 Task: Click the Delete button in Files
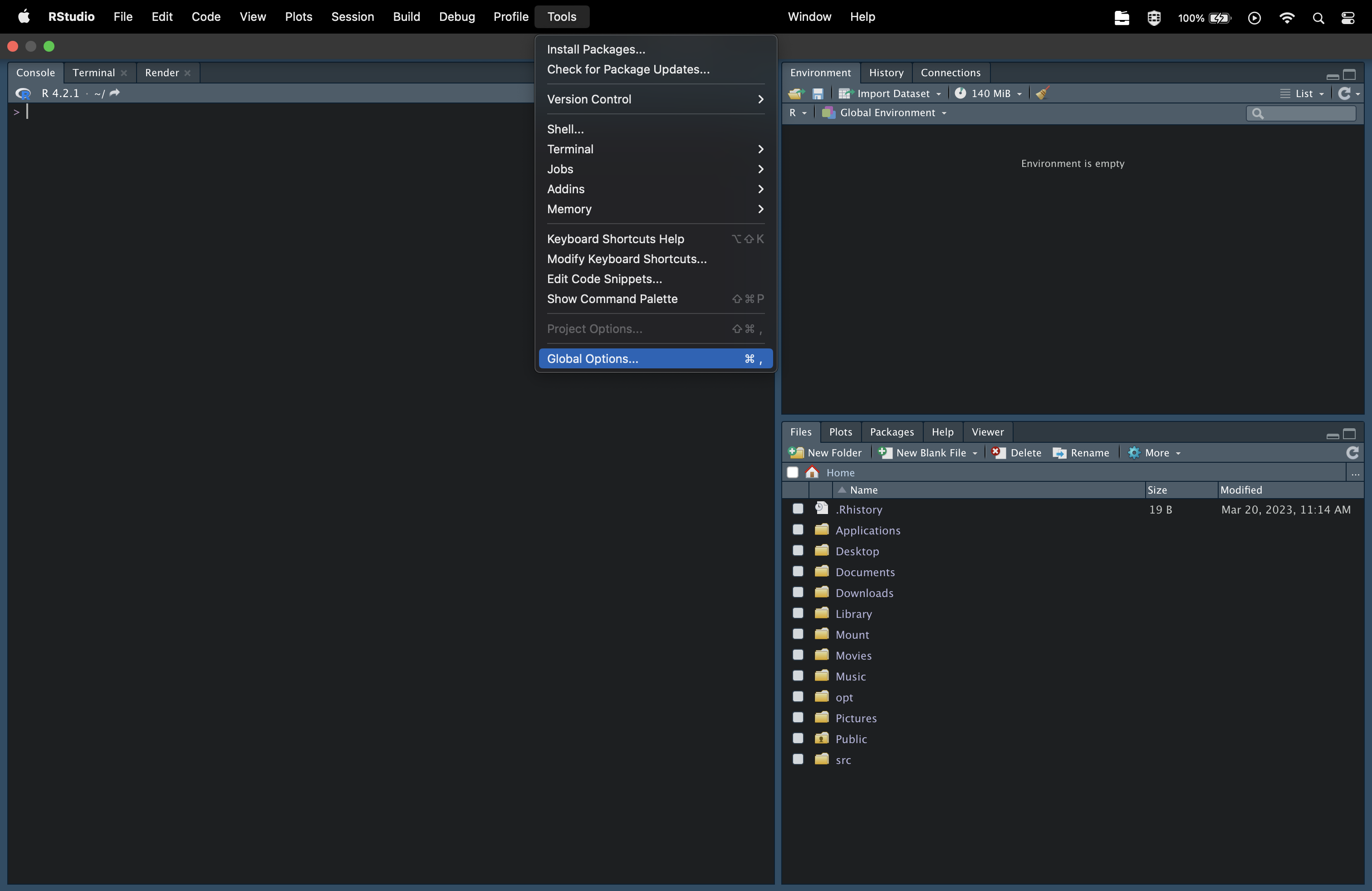[1017, 452]
